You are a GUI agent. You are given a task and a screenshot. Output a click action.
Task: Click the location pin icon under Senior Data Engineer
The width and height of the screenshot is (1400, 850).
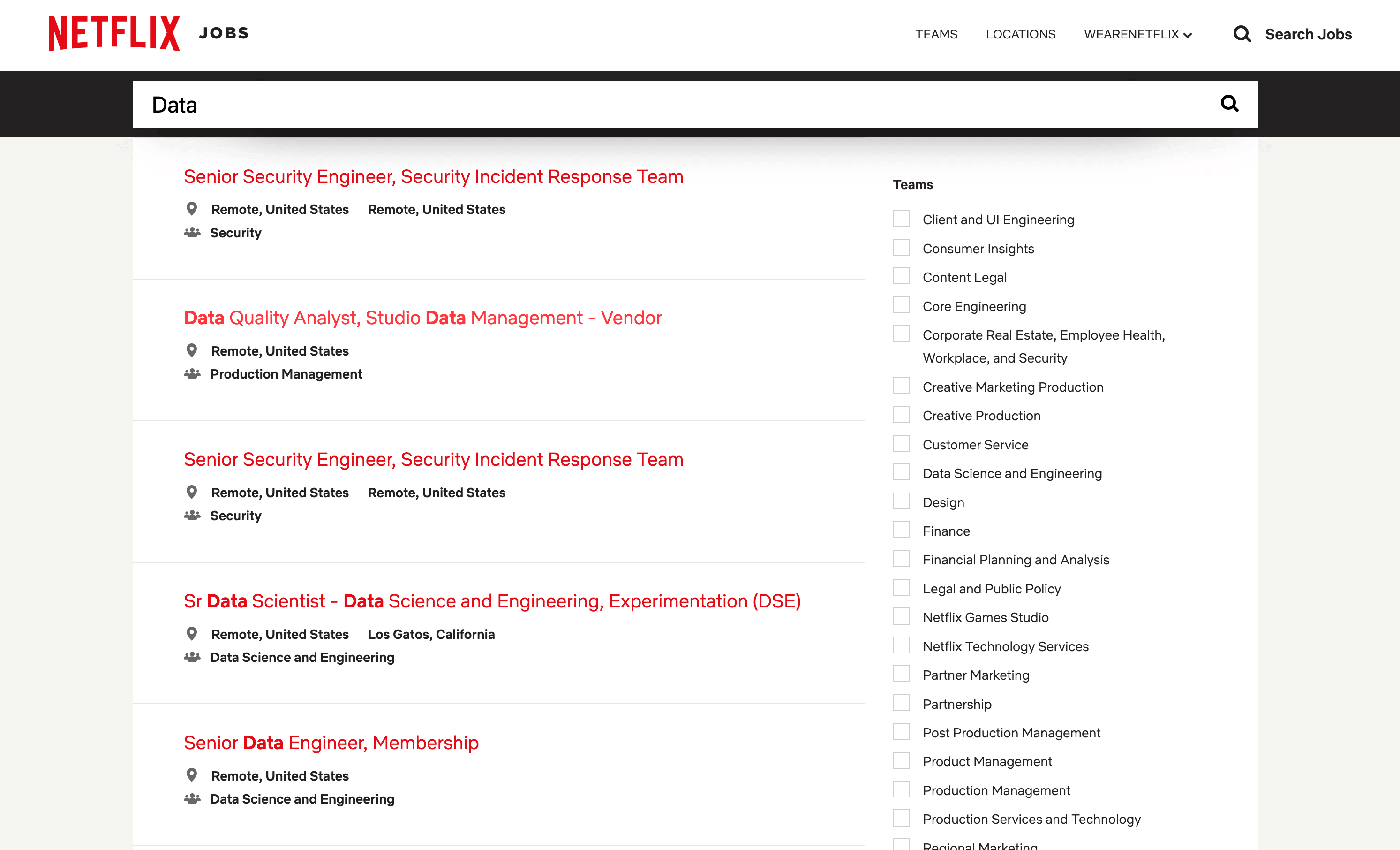point(192,775)
